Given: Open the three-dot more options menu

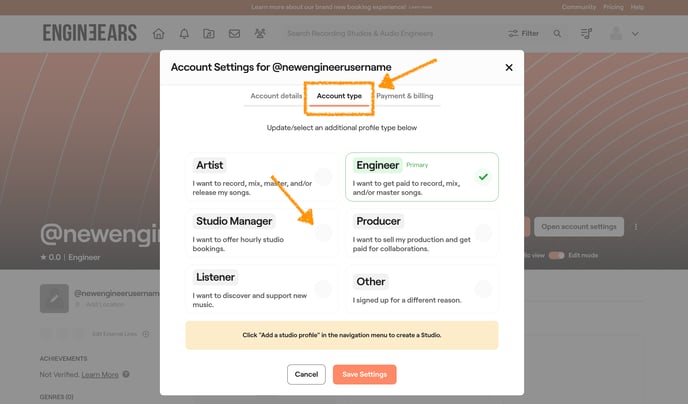Looking at the screenshot, I should [x=637, y=227].
